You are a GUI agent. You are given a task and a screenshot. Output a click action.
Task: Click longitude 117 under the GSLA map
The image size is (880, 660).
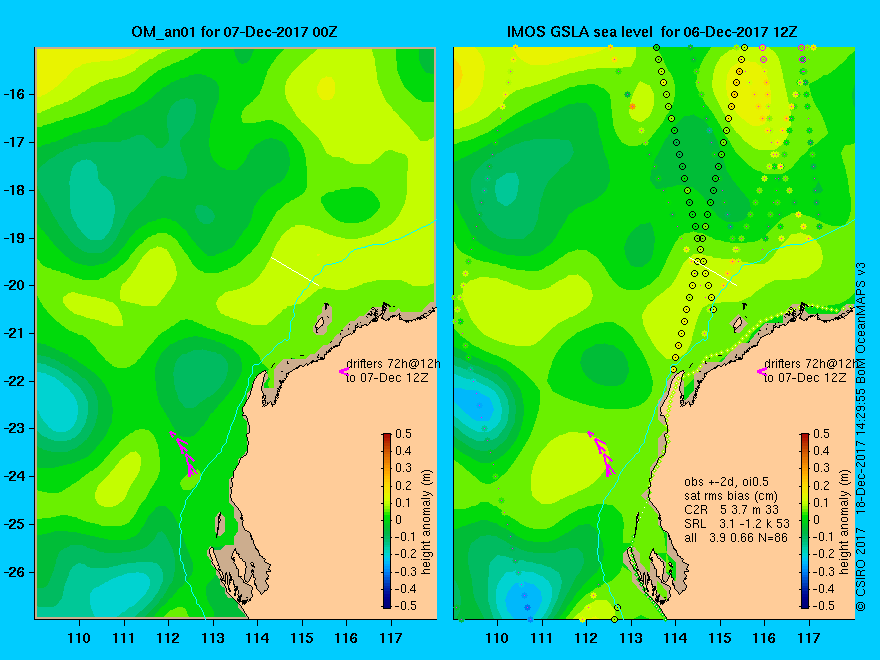coord(809,638)
